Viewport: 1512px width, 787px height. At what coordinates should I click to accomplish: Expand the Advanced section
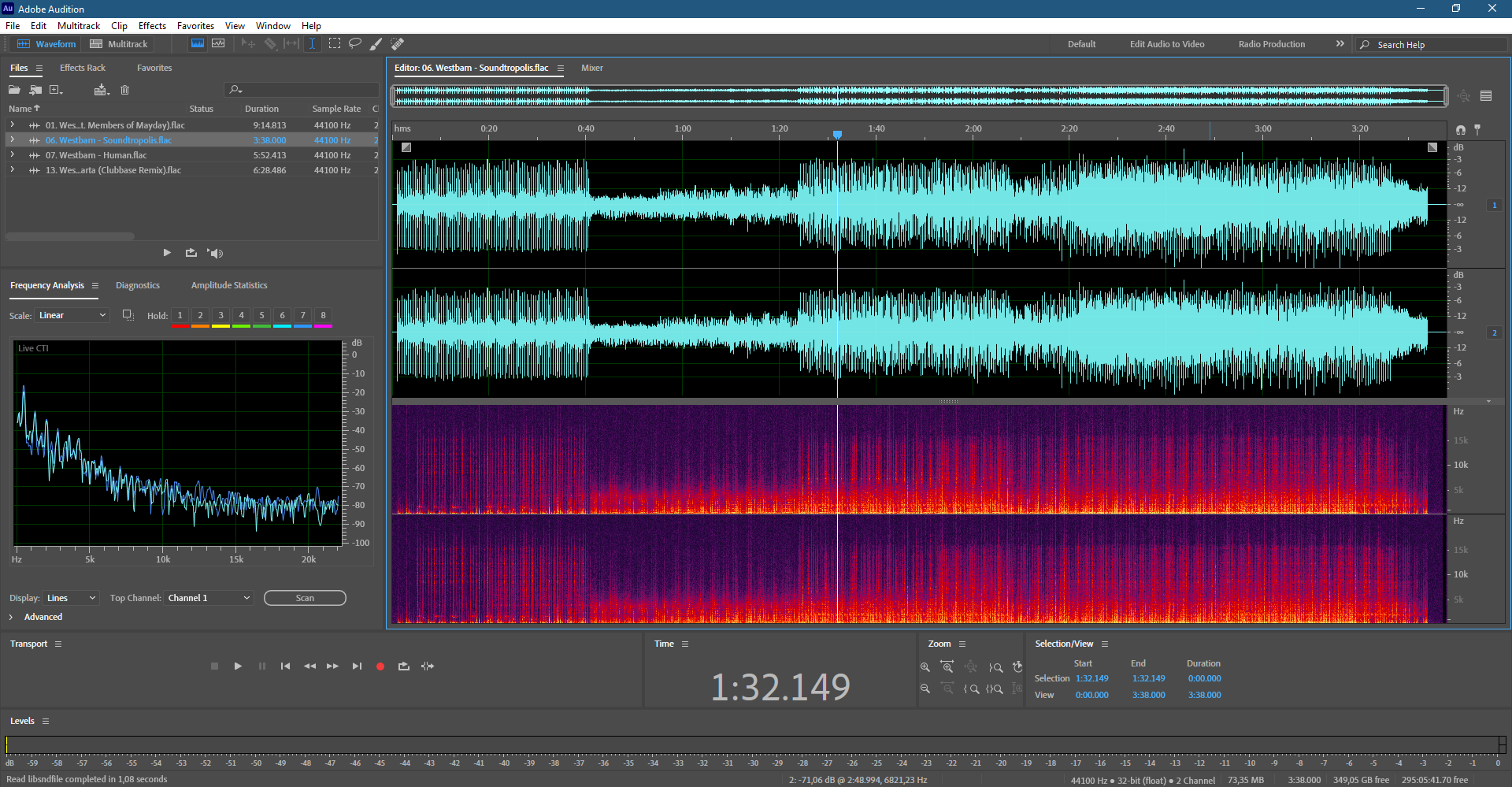(x=11, y=617)
